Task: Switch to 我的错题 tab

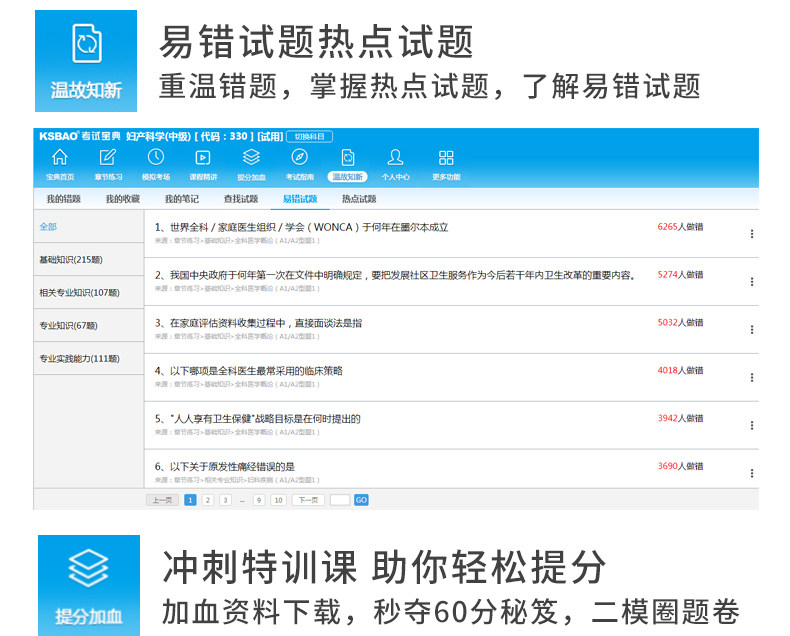Action: pos(63,199)
